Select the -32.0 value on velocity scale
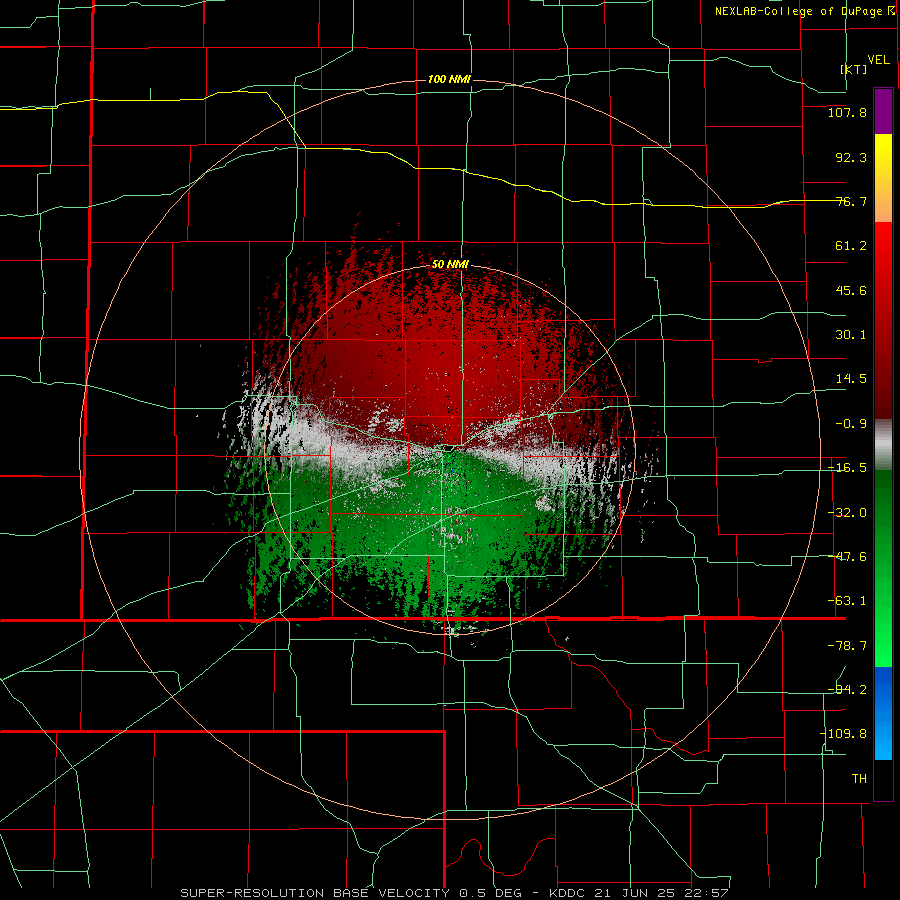 pos(847,513)
